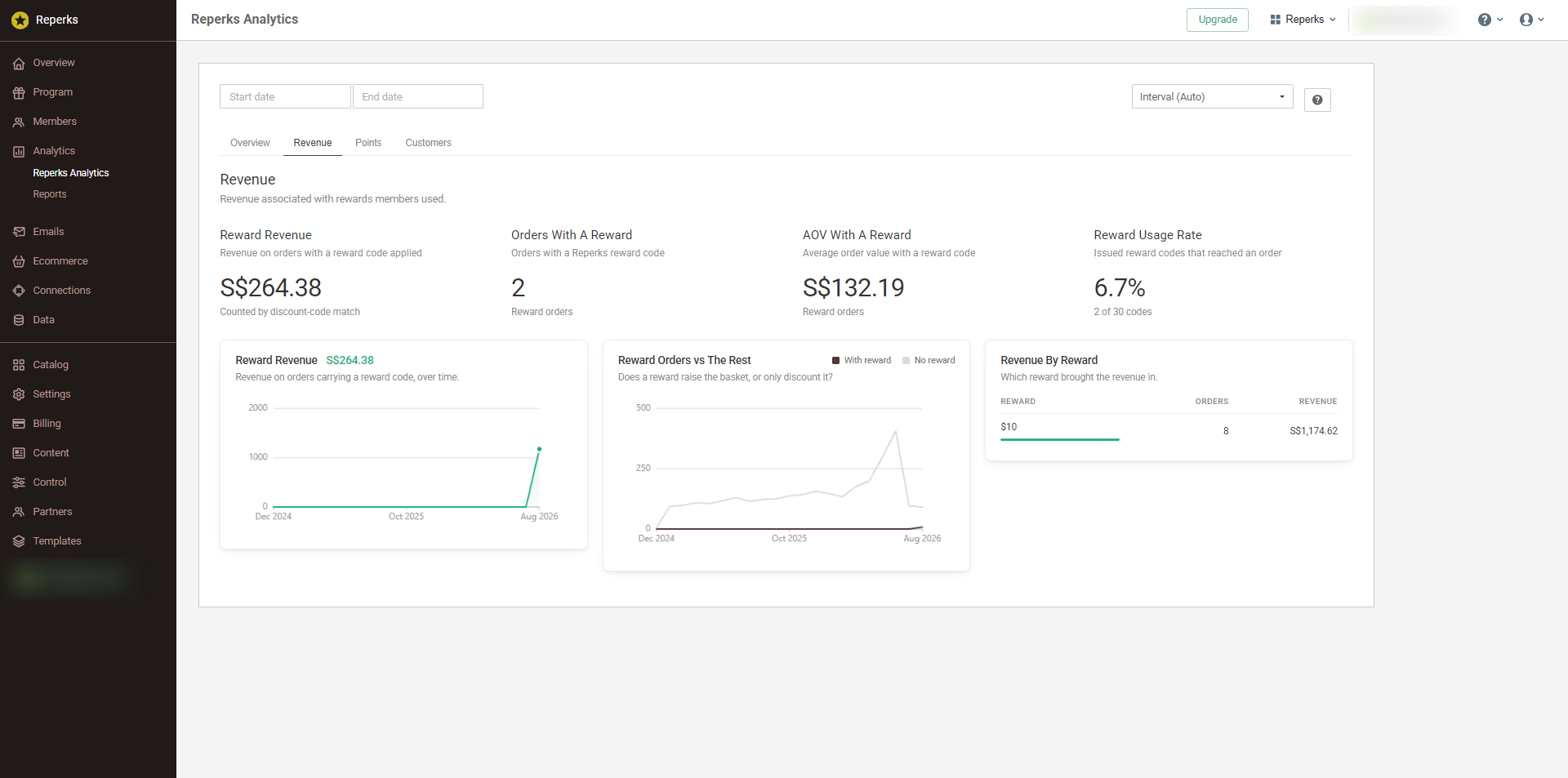Go to Ecommerce page link

coord(60,261)
